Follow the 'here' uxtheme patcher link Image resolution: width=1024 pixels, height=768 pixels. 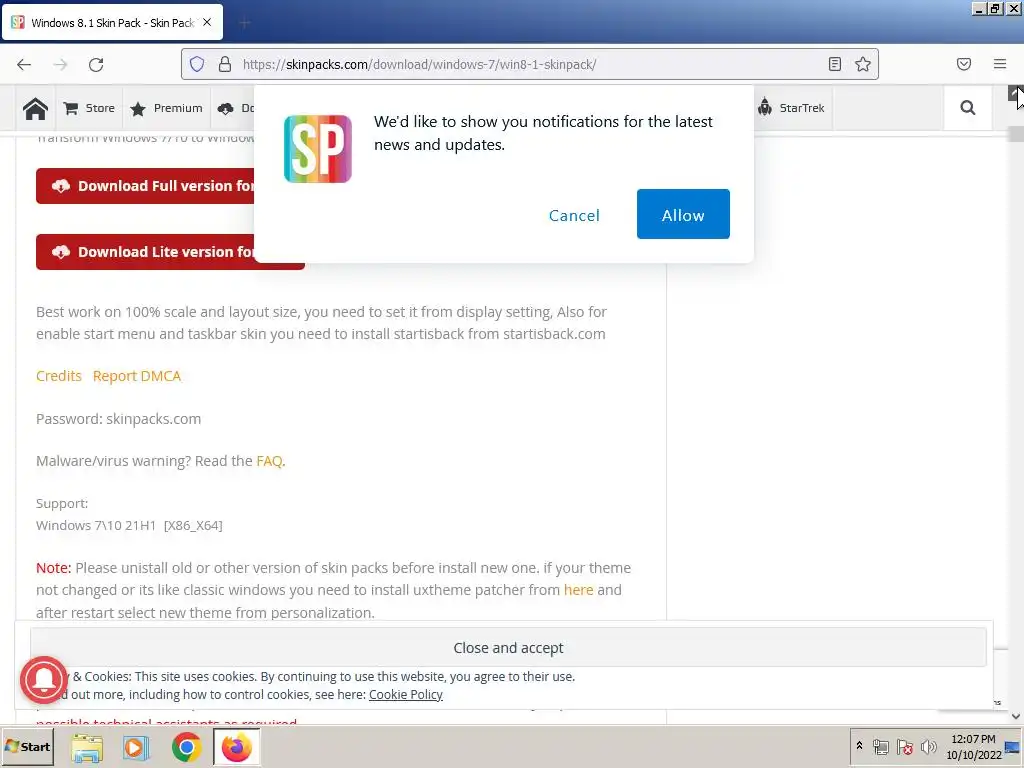pos(579,590)
